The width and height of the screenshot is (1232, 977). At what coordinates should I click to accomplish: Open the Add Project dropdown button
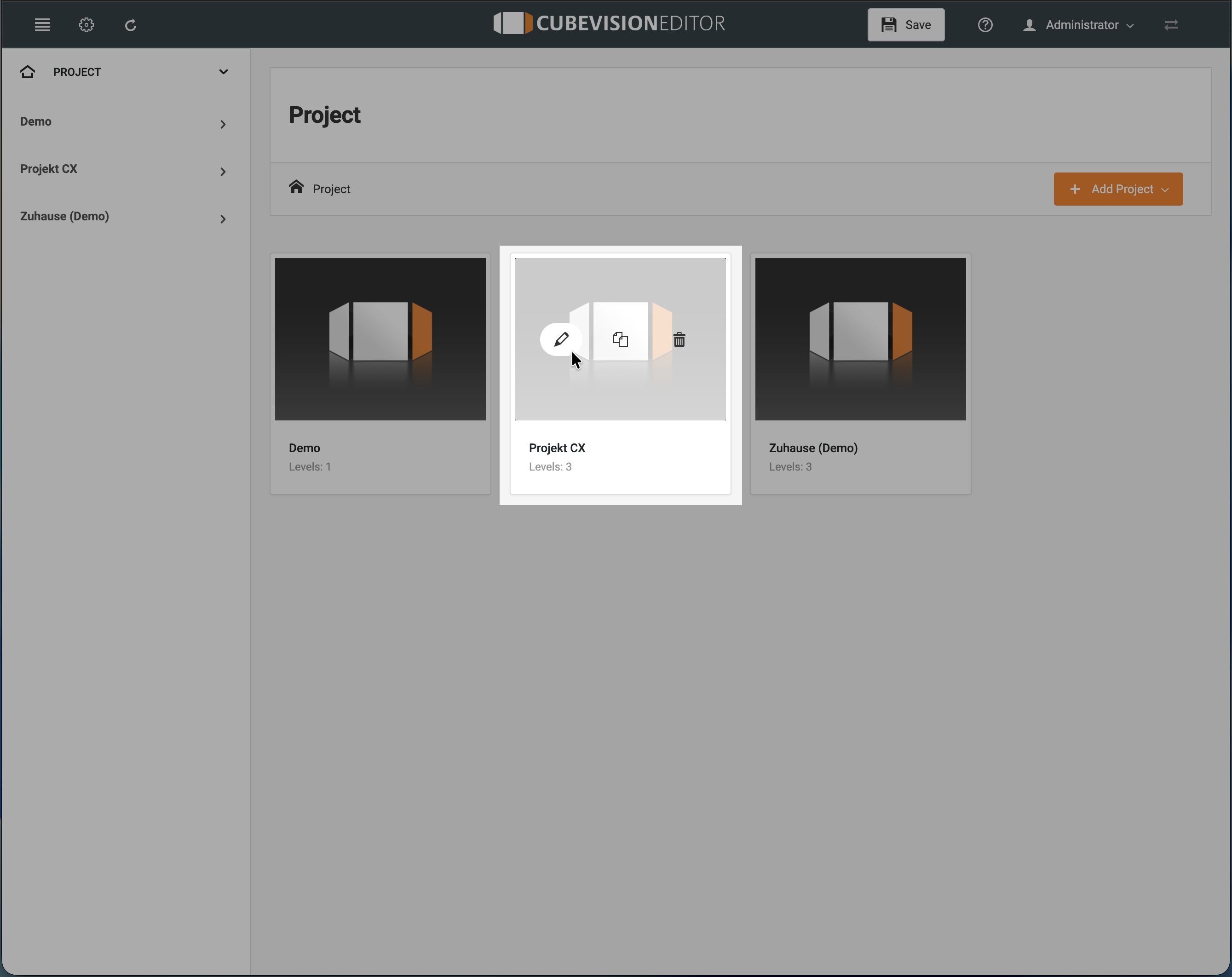point(1118,189)
